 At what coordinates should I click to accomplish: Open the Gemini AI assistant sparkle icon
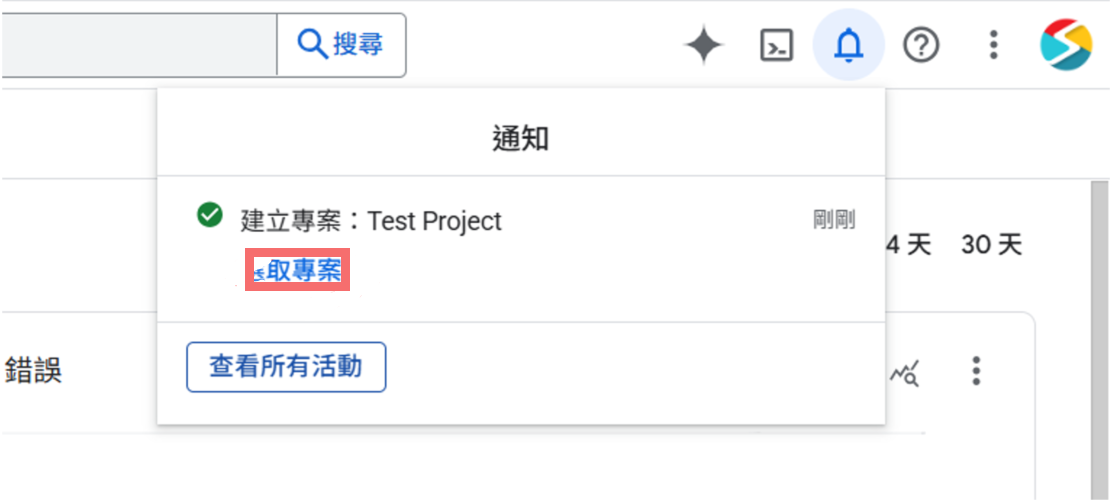(704, 45)
